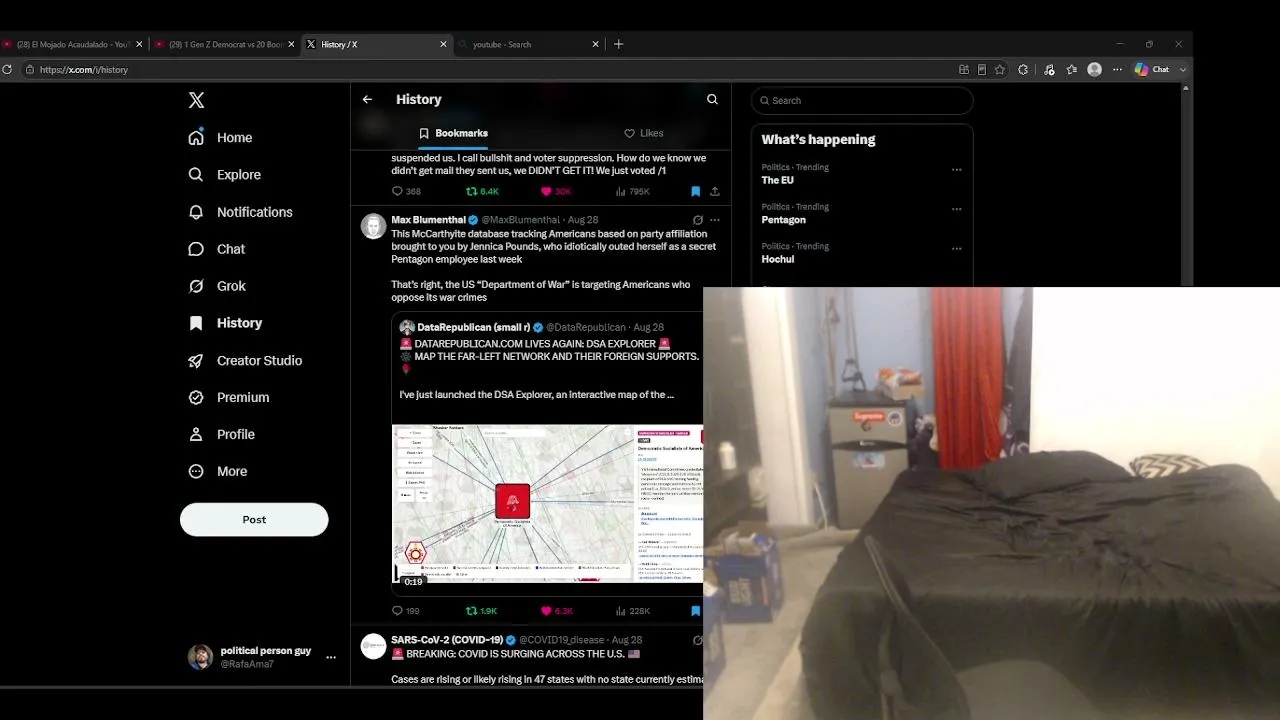Add this page to favorites star

(x=1000, y=70)
